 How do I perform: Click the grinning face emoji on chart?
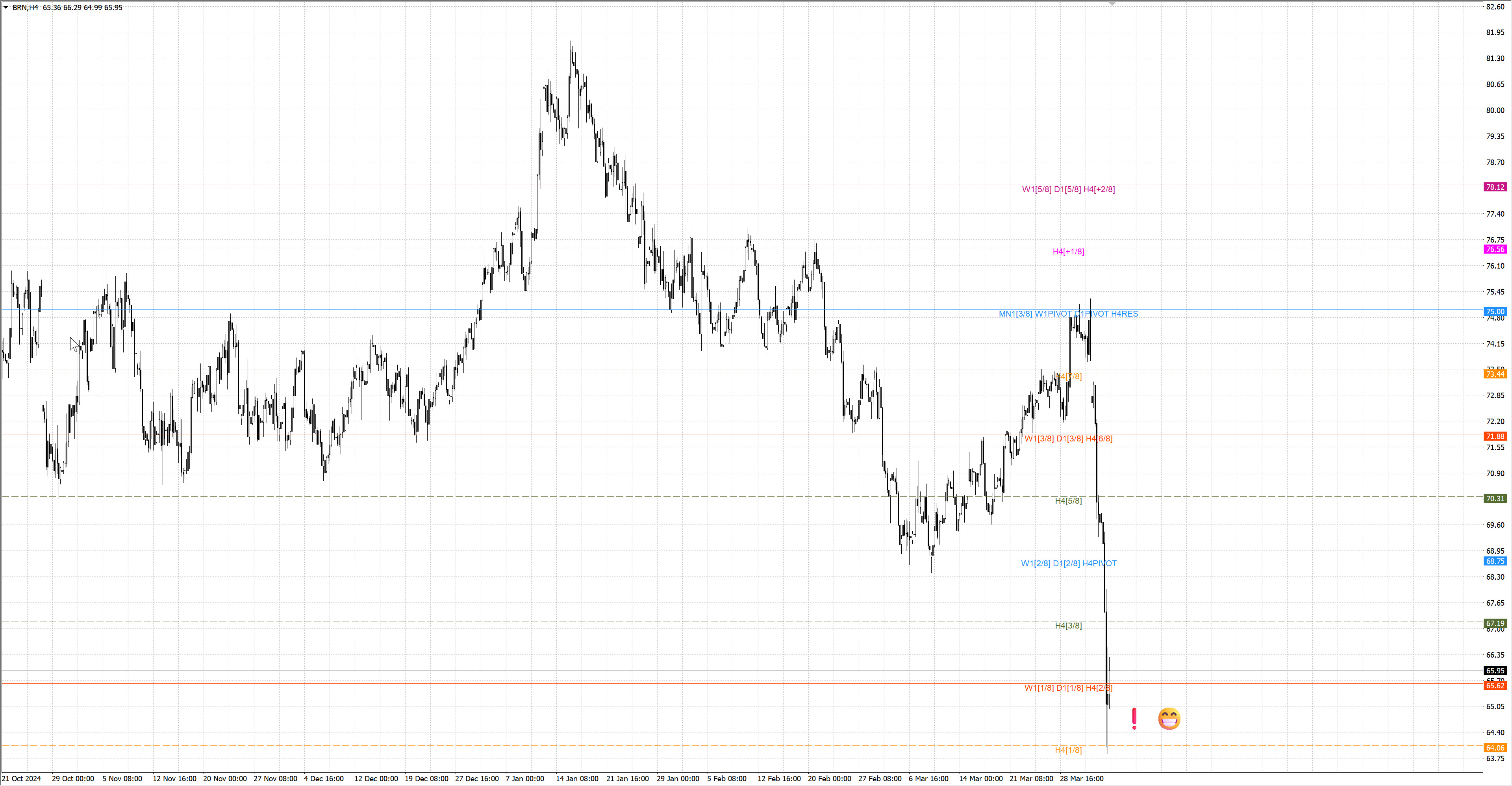tap(1169, 719)
